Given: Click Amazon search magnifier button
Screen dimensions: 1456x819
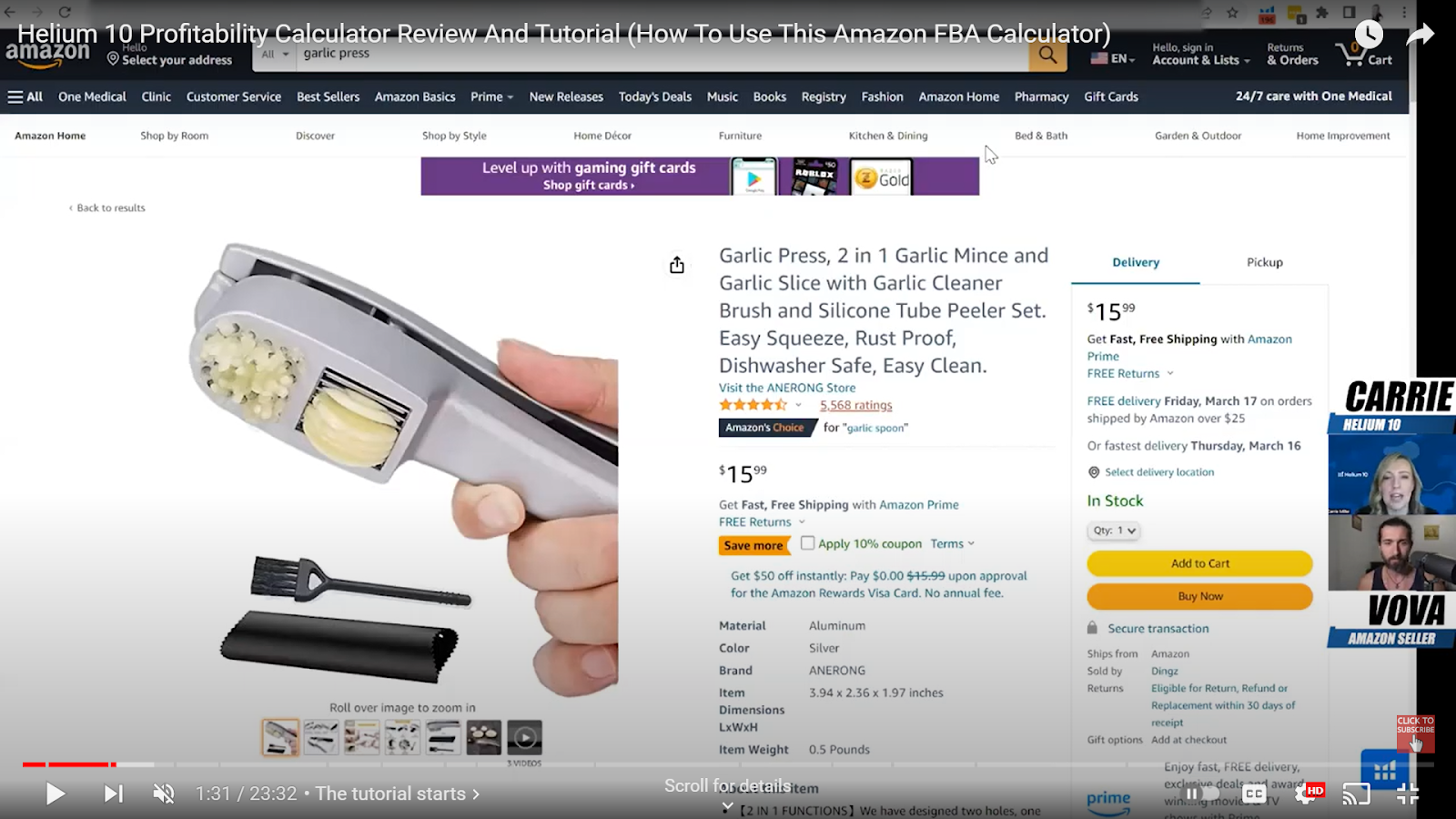Looking at the screenshot, I should tap(1048, 55).
